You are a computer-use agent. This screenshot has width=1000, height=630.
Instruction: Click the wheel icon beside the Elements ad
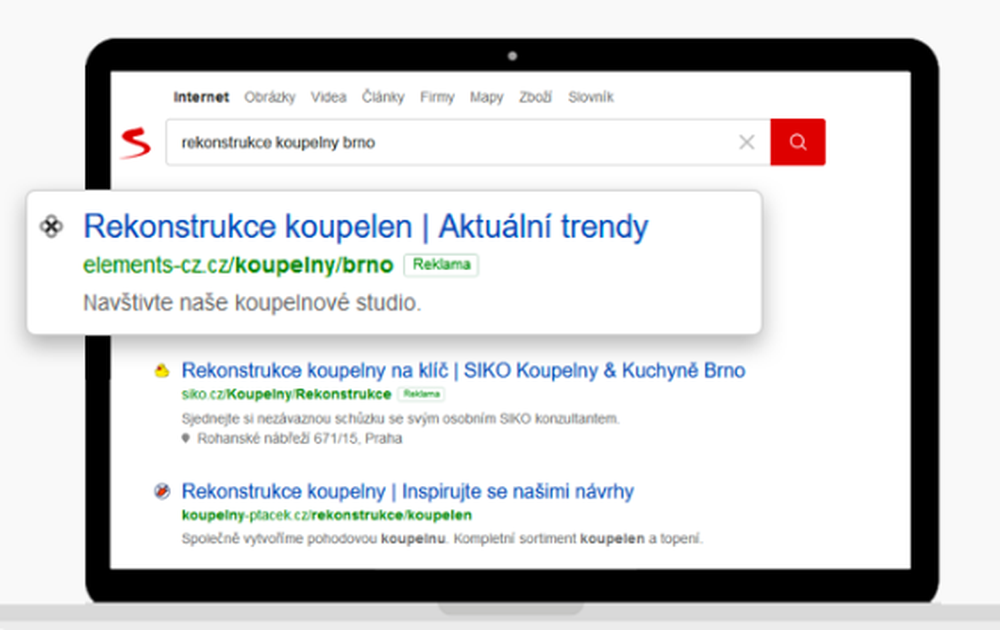(52, 227)
